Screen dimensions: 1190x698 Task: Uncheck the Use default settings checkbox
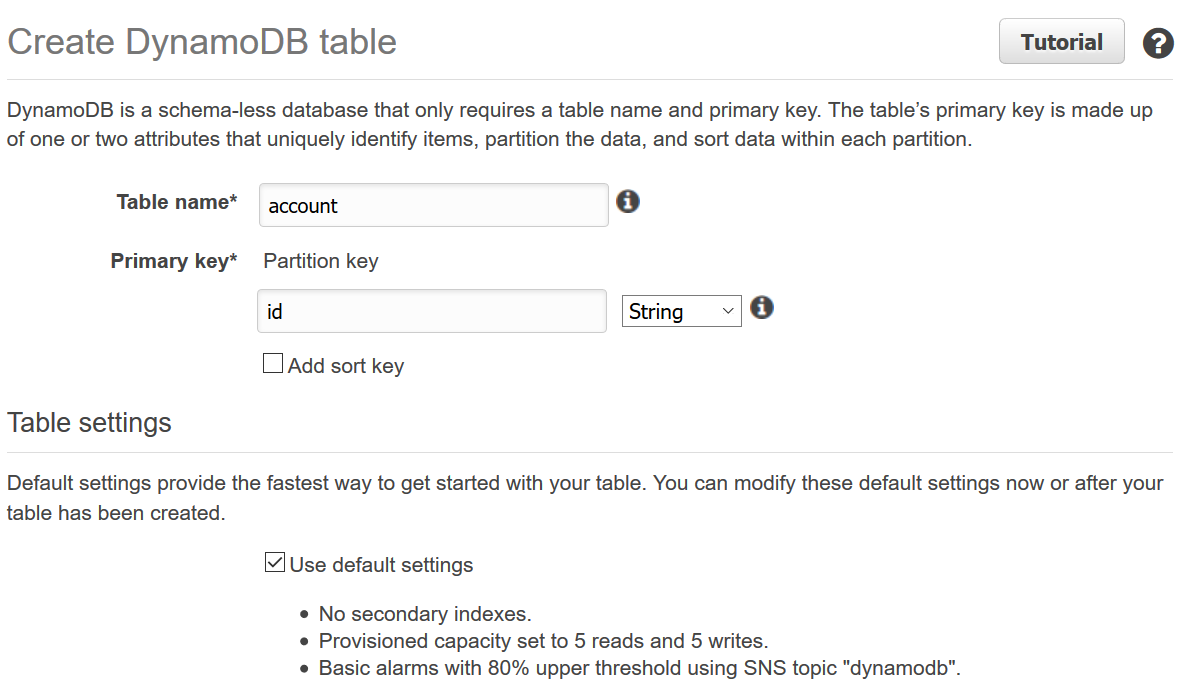(274, 563)
